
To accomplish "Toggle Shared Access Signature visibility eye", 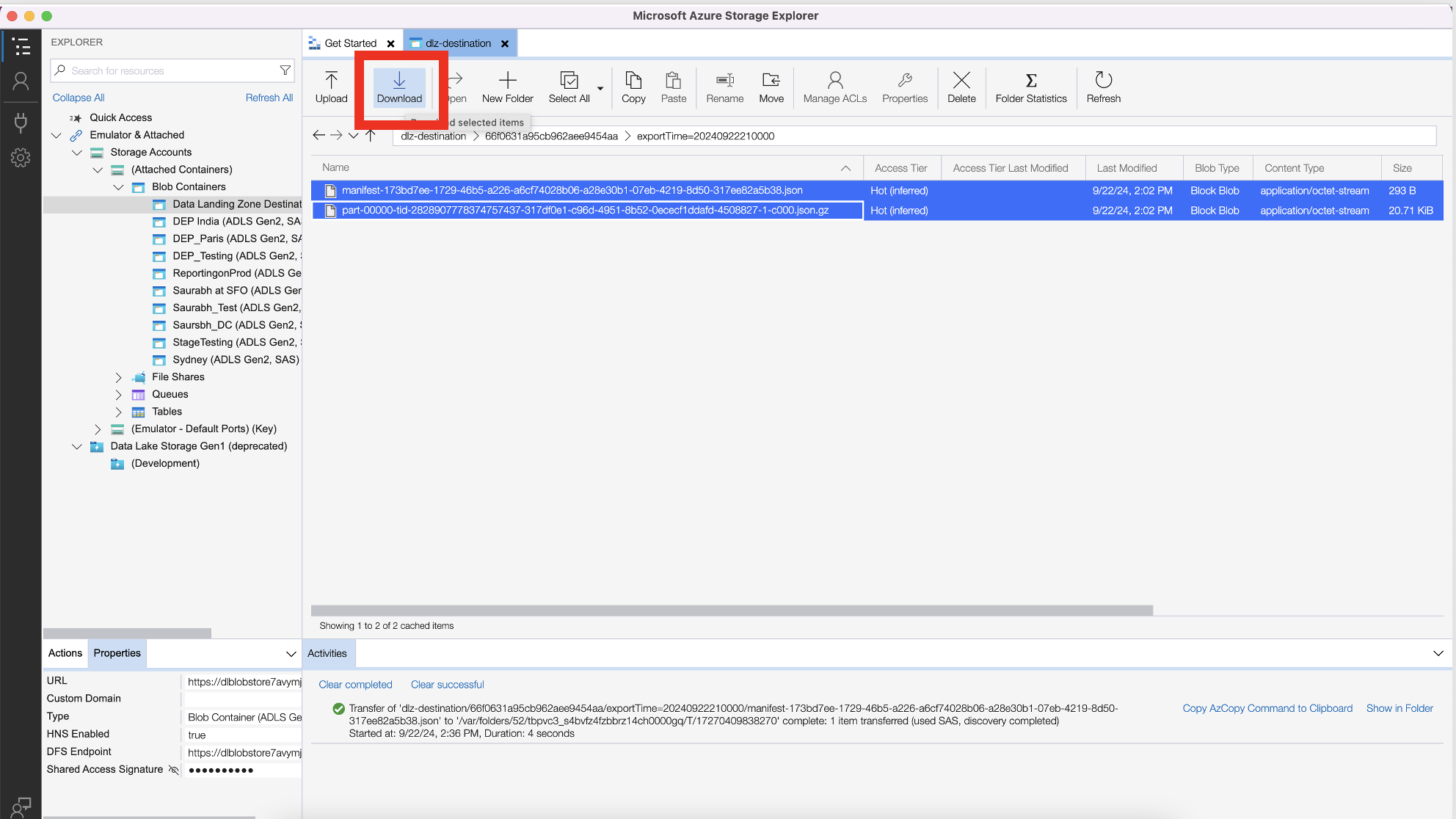I will click(x=174, y=770).
